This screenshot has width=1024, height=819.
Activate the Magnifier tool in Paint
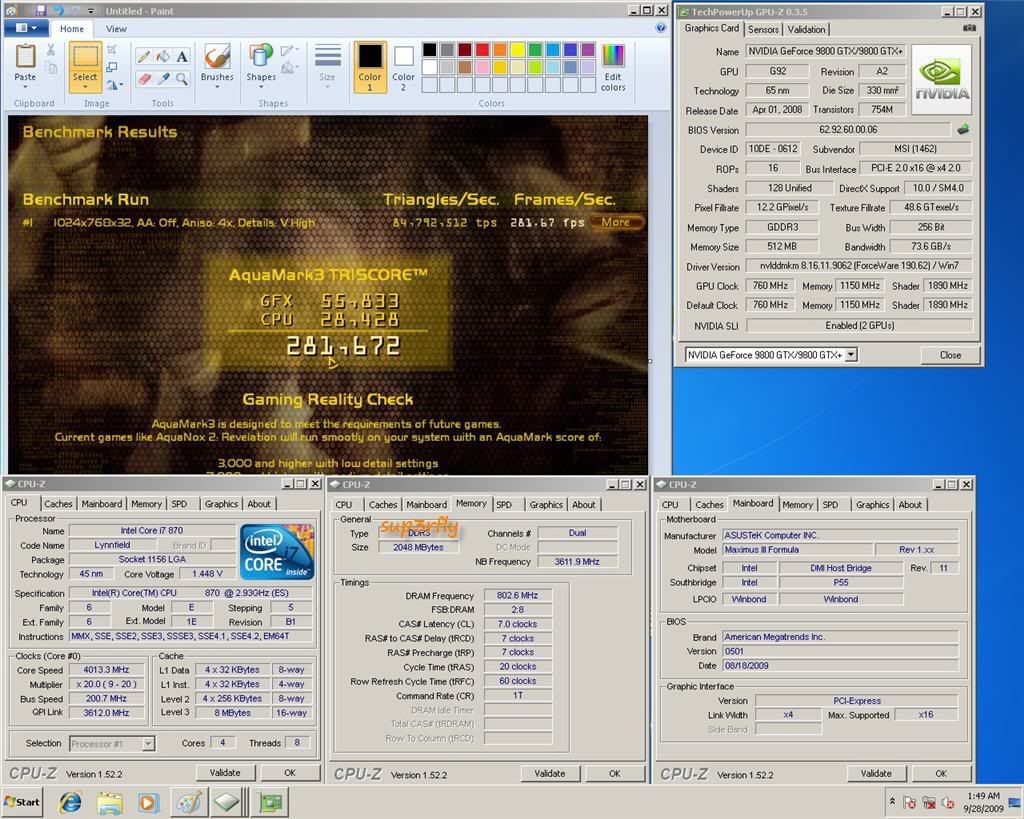(x=182, y=78)
